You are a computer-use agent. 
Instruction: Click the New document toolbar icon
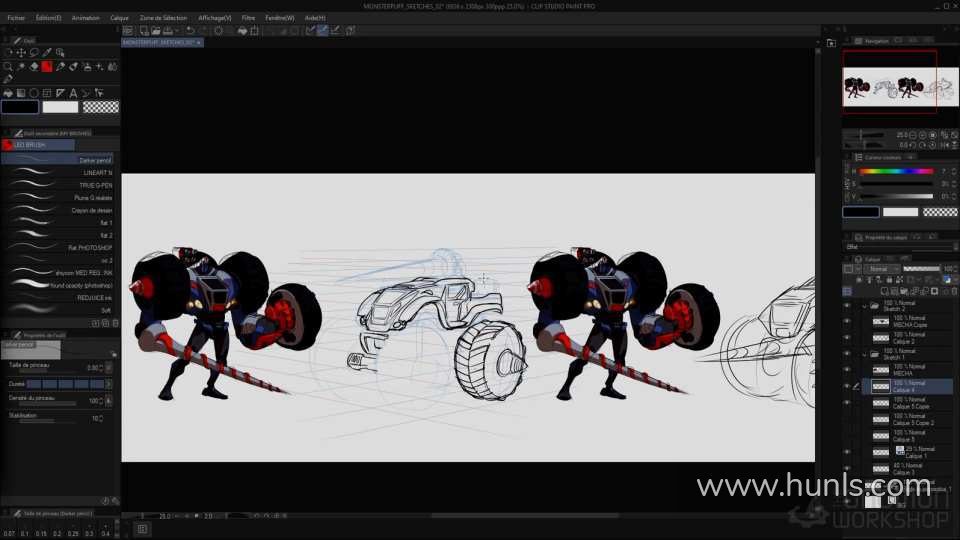(x=144, y=31)
